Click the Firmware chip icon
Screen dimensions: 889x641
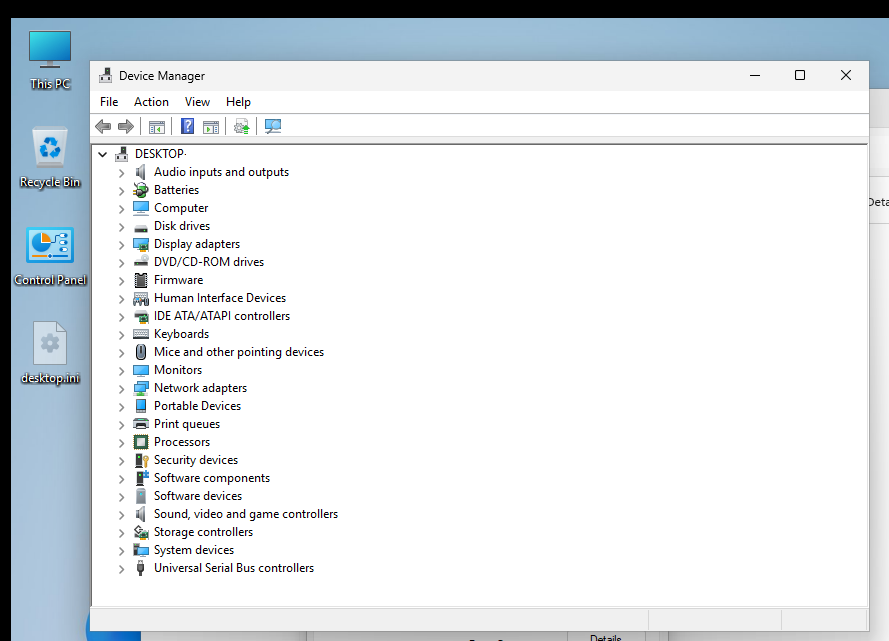click(x=141, y=280)
